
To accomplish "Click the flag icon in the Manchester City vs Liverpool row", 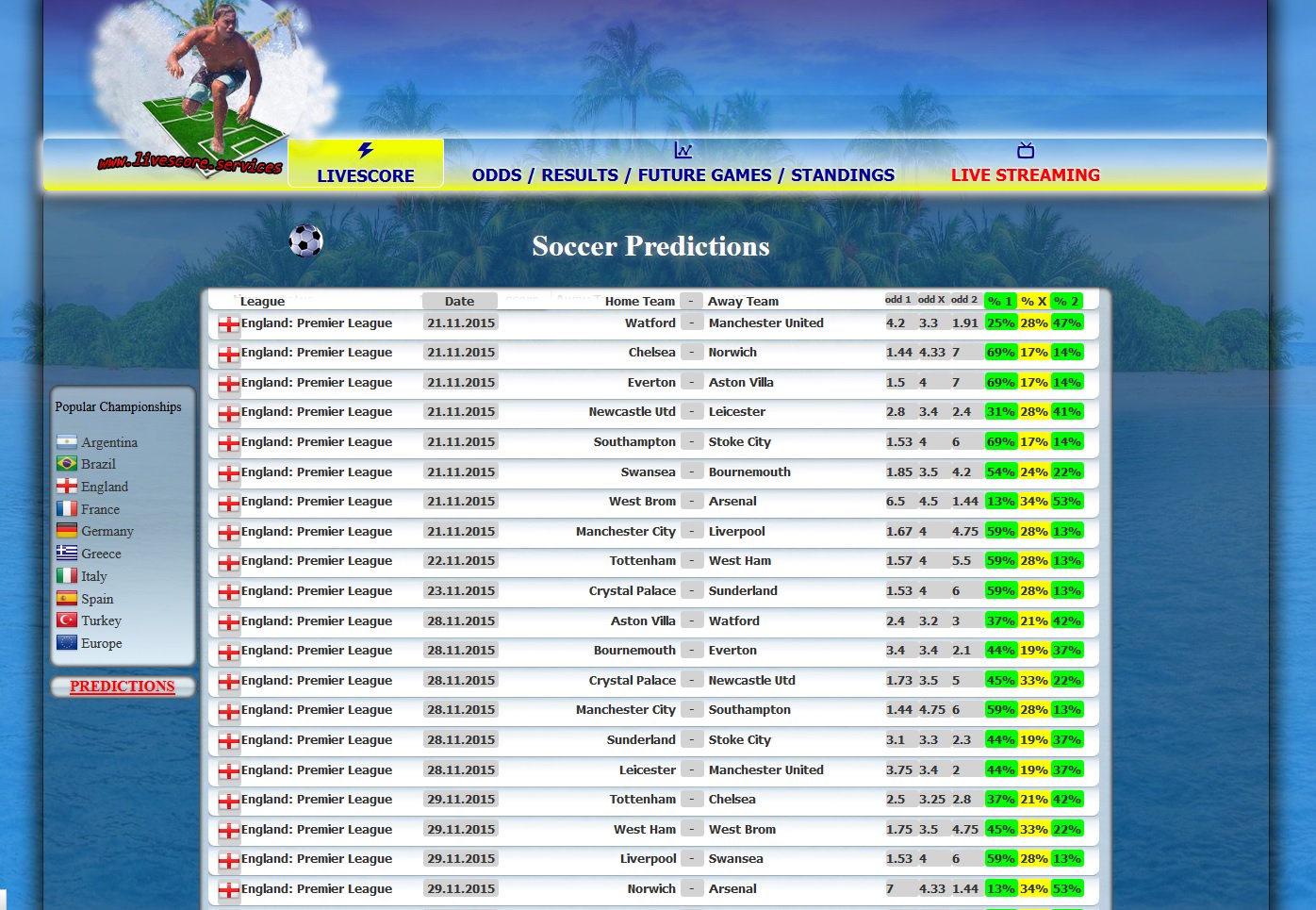I will [229, 534].
